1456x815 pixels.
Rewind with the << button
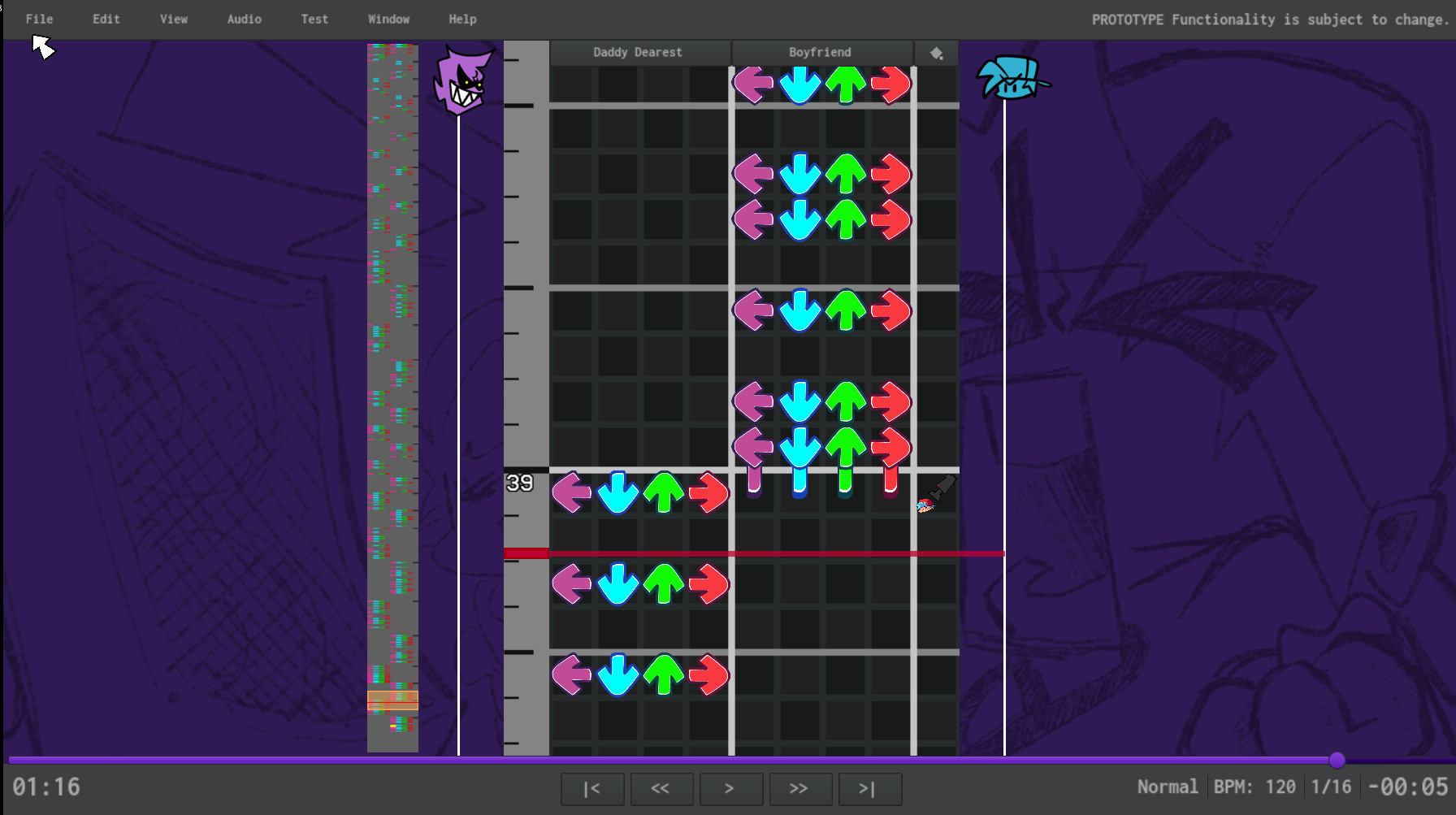(661, 788)
